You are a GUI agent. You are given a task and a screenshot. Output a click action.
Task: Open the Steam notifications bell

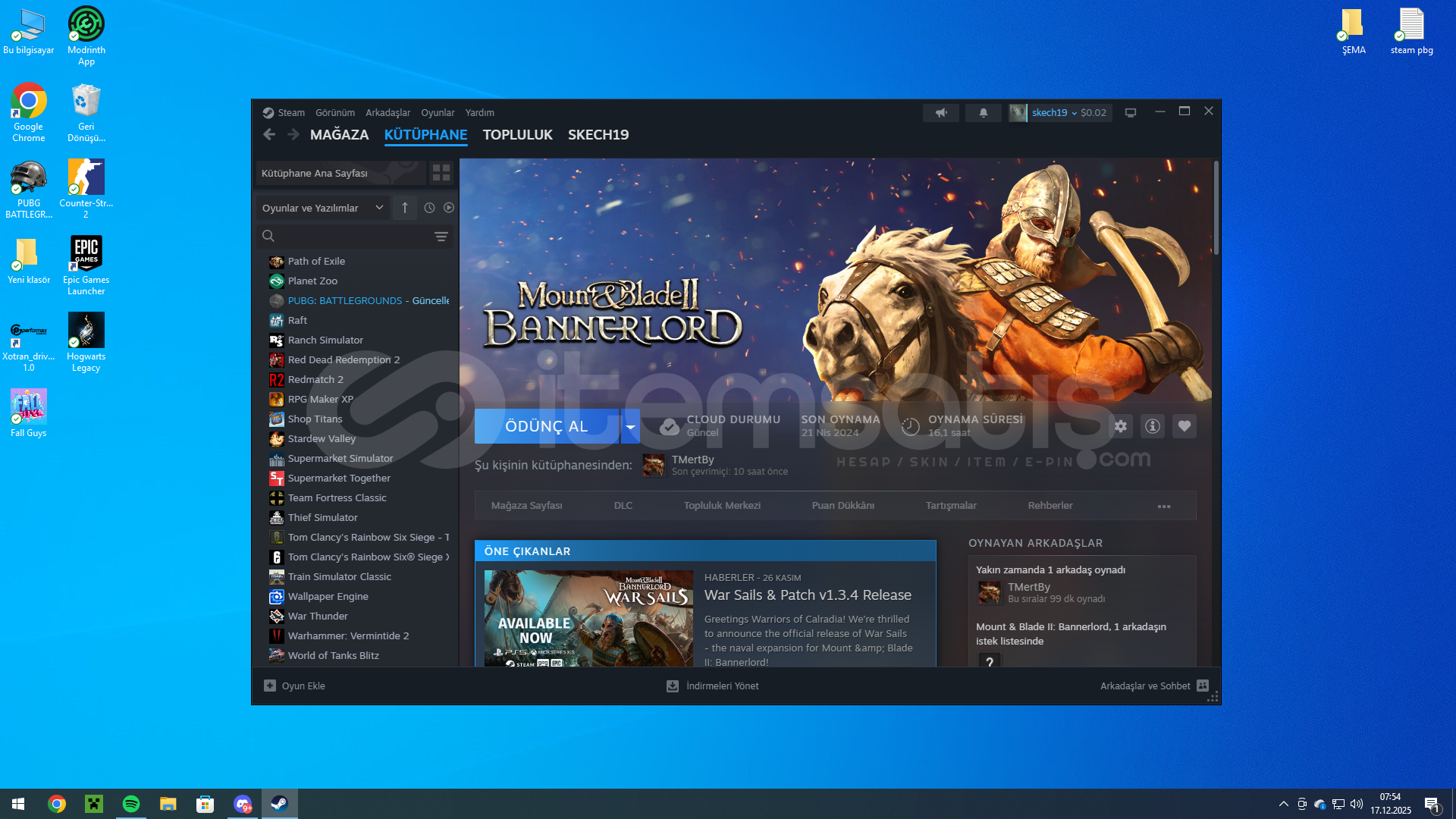point(984,113)
